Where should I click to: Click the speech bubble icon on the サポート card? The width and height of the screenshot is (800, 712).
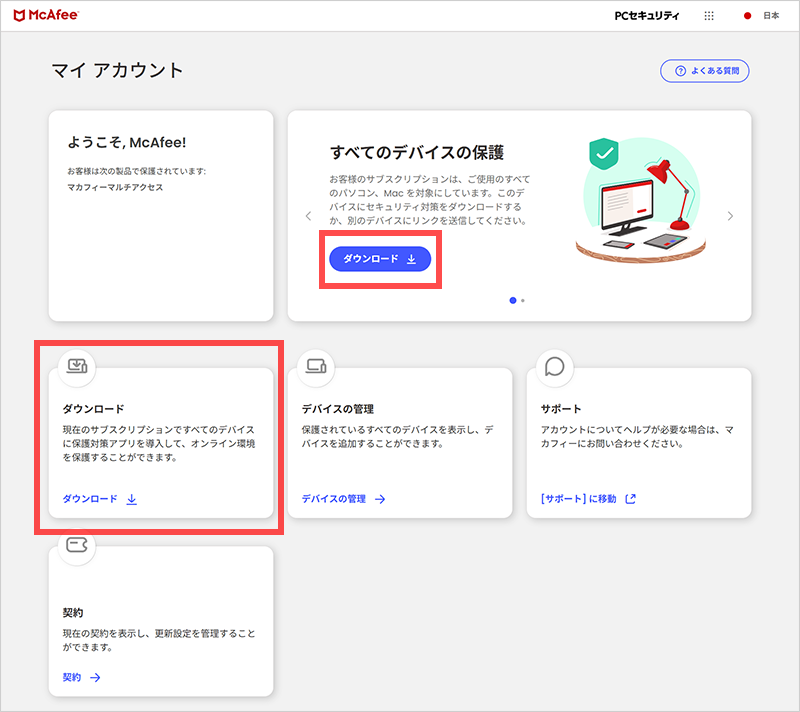tap(554, 366)
